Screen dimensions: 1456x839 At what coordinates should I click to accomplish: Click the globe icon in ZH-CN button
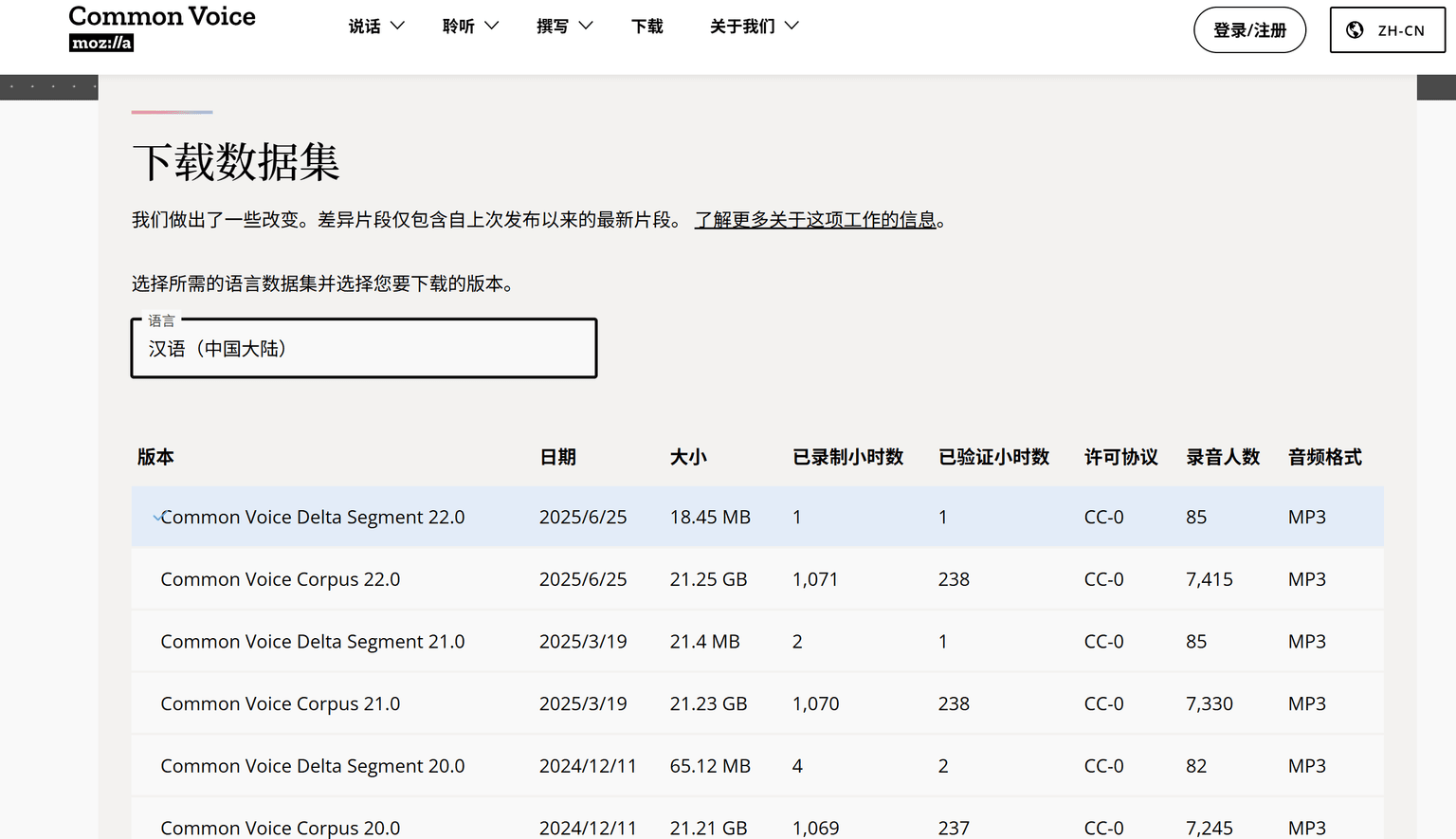click(x=1356, y=30)
